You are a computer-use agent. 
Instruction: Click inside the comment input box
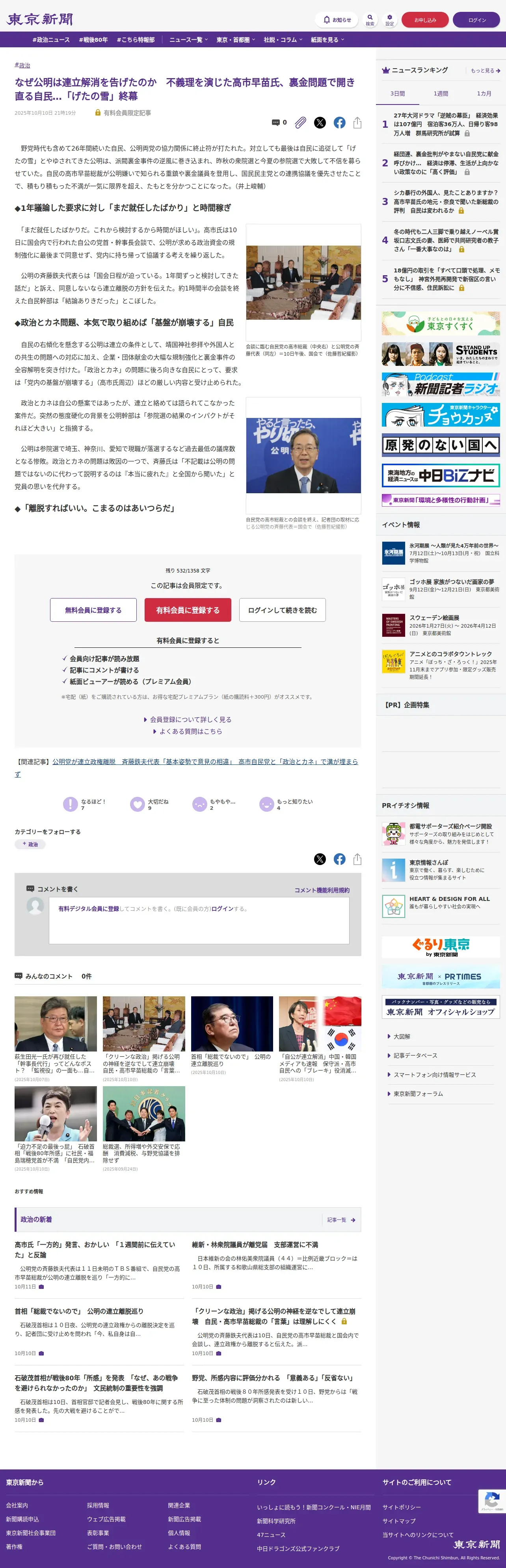coord(199,920)
